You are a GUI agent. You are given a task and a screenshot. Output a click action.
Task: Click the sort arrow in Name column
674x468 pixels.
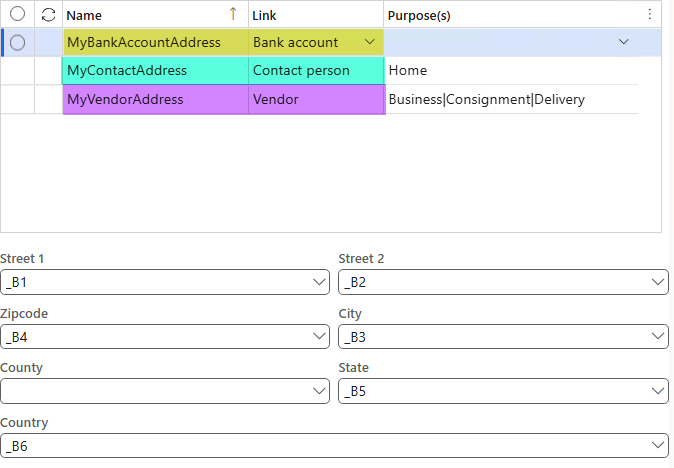(233, 14)
